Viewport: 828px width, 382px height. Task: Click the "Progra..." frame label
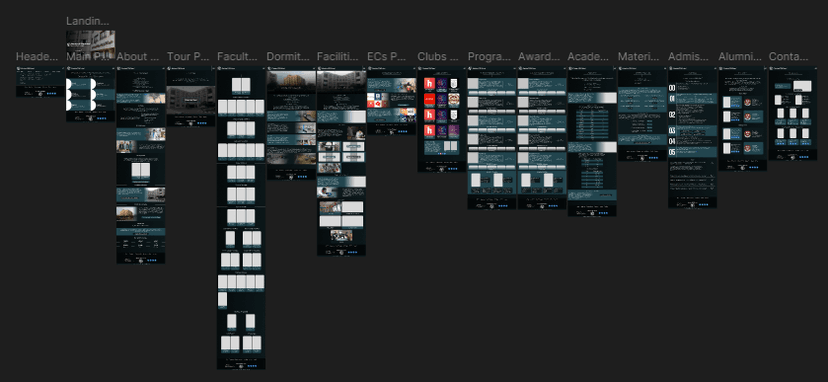pos(489,57)
